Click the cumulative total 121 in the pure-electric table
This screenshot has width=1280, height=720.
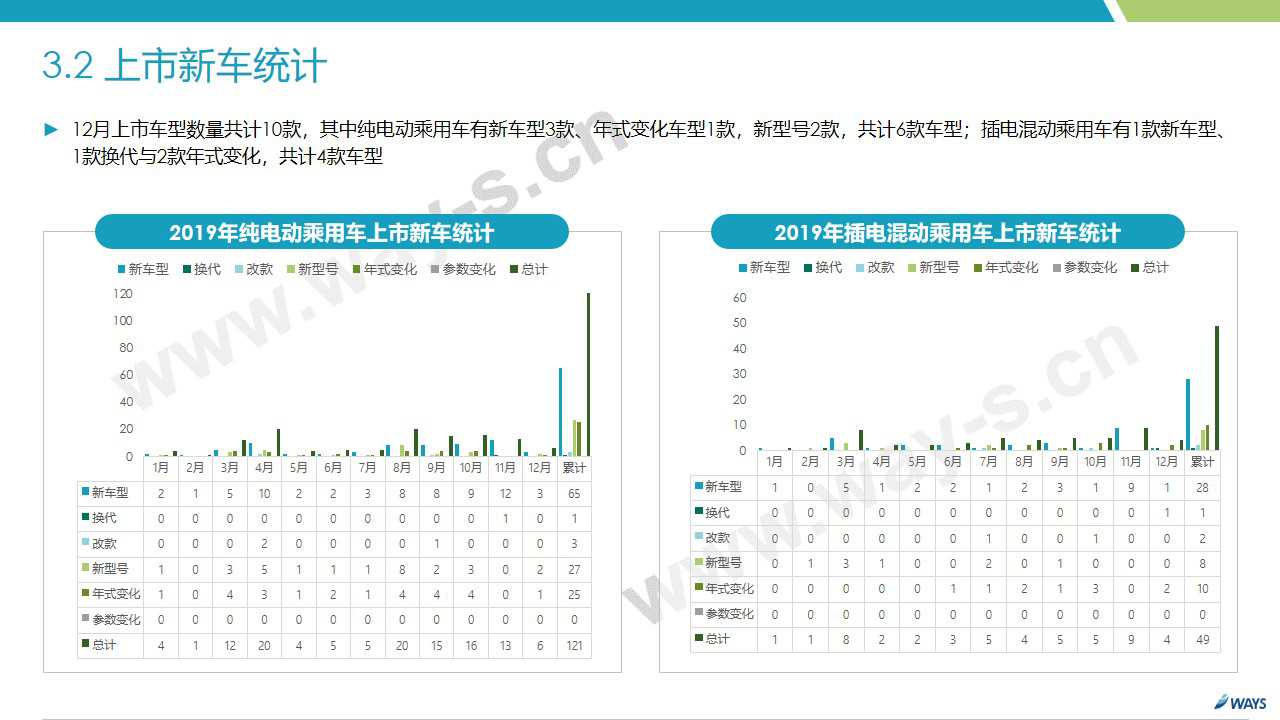point(574,646)
